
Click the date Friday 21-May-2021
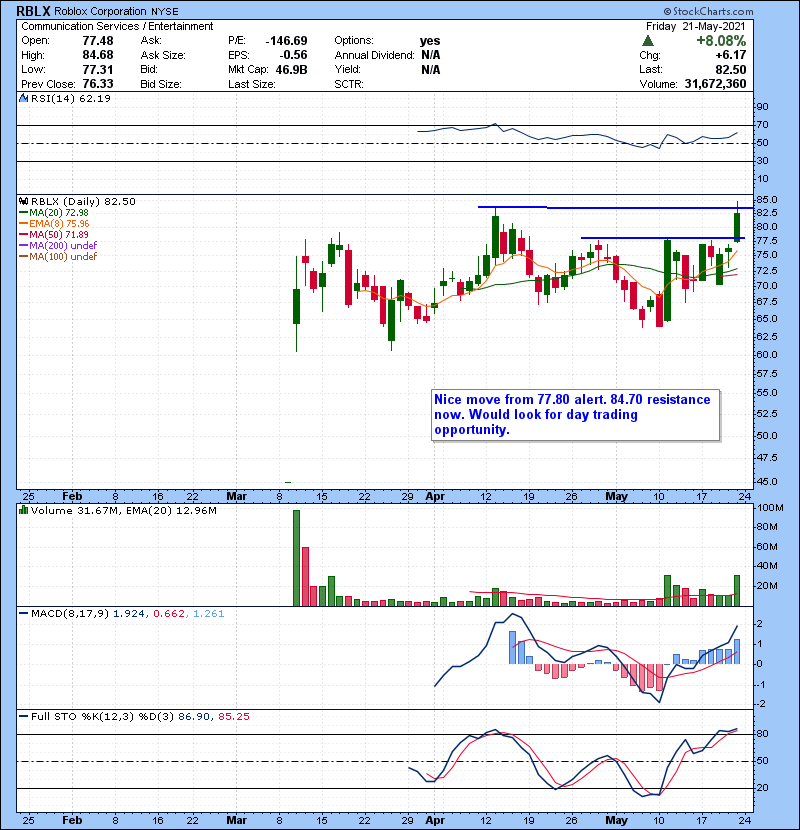click(696, 26)
